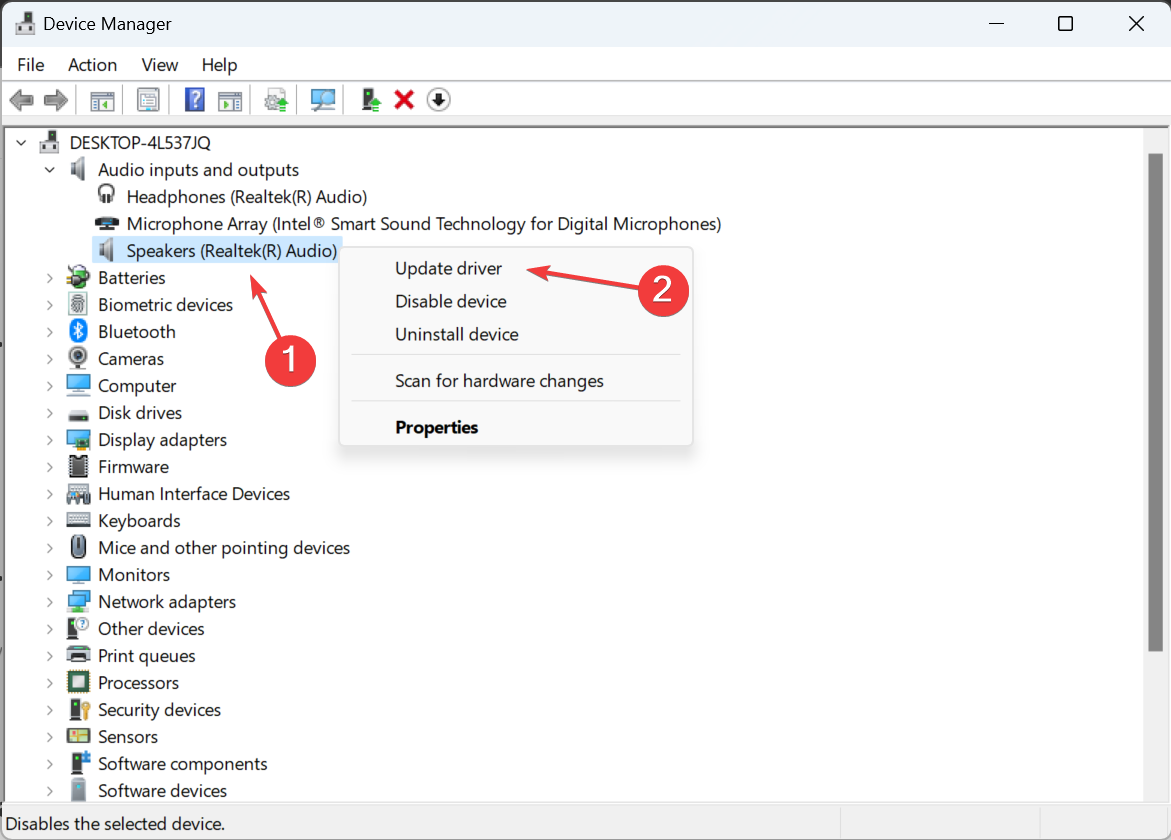Viewport: 1171px width, 840px height.
Task: Click the Forward arrow in the toolbar
Action: click(56, 100)
